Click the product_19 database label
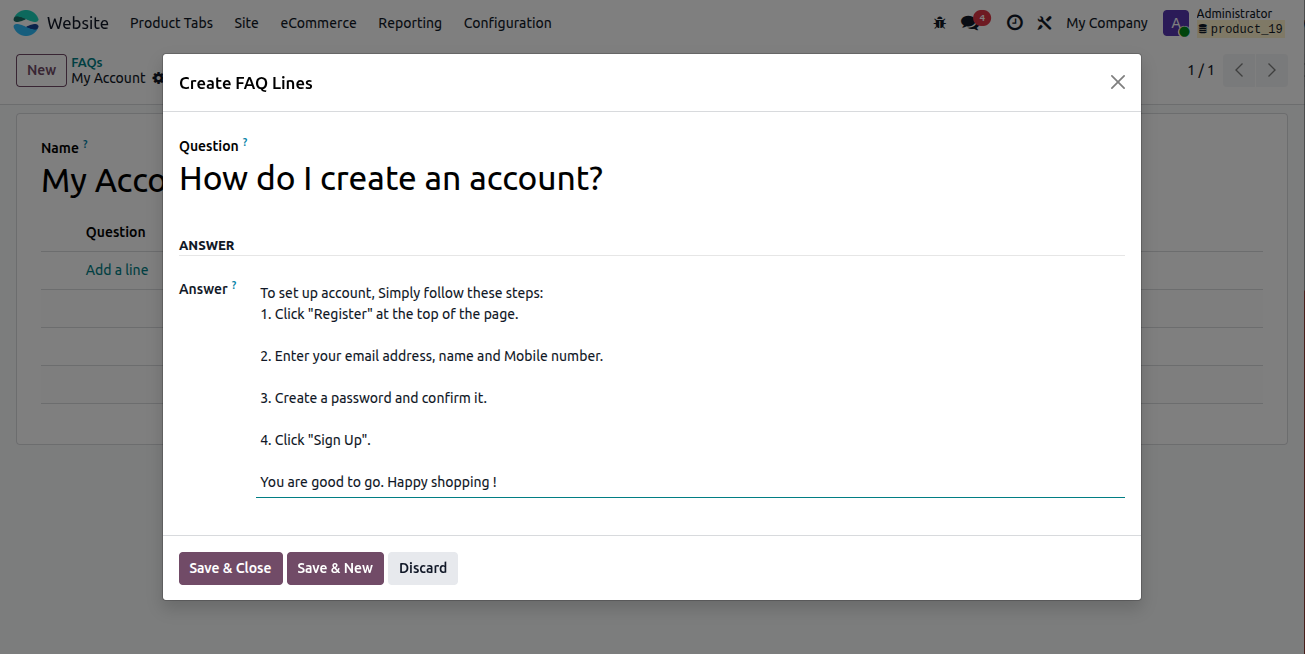The image size is (1305, 654). tap(1241, 29)
